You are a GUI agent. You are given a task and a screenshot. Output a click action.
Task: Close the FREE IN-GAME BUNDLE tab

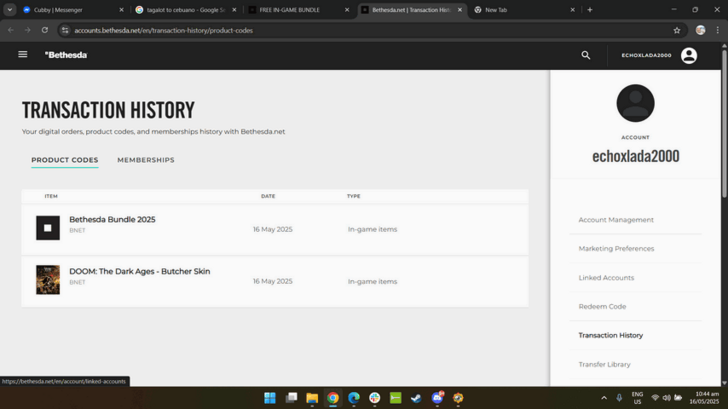(347, 10)
